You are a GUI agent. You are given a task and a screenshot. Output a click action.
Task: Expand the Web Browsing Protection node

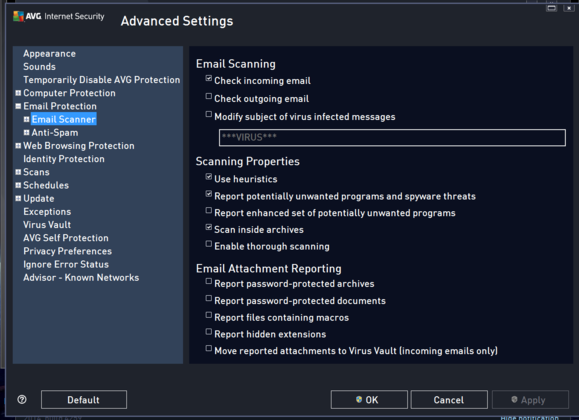[x=18, y=146]
